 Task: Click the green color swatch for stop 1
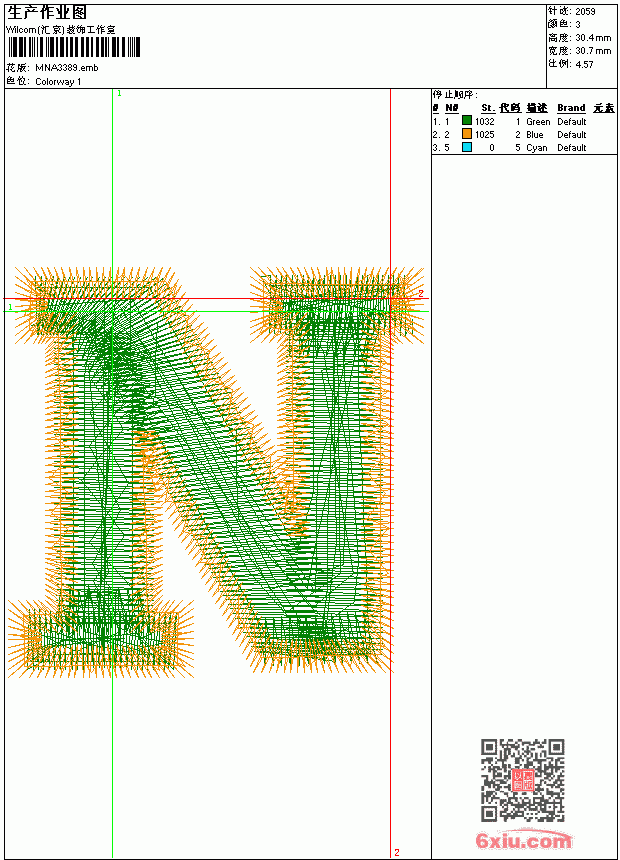click(x=466, y=120)
